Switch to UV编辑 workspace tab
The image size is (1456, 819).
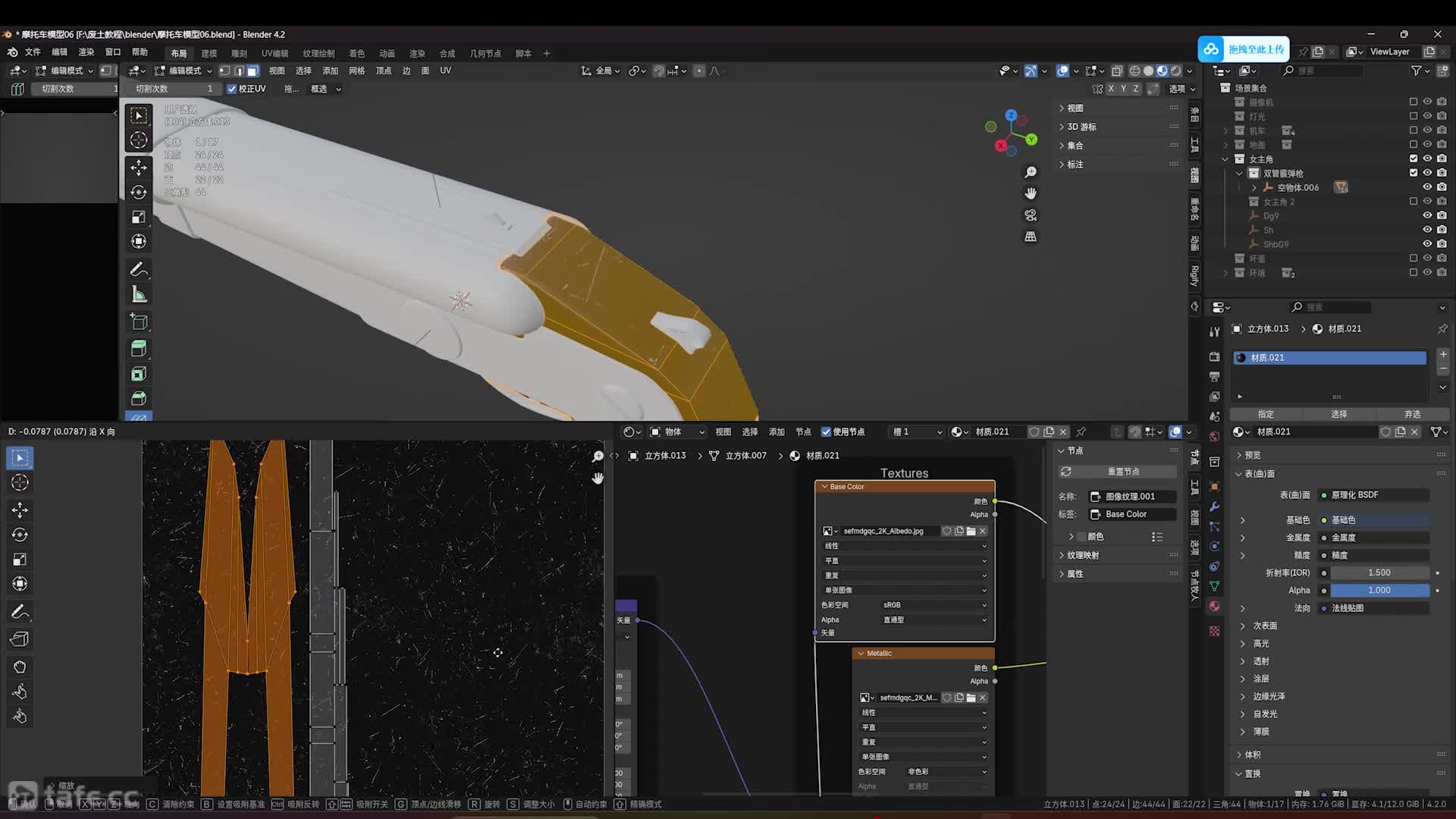275,53
